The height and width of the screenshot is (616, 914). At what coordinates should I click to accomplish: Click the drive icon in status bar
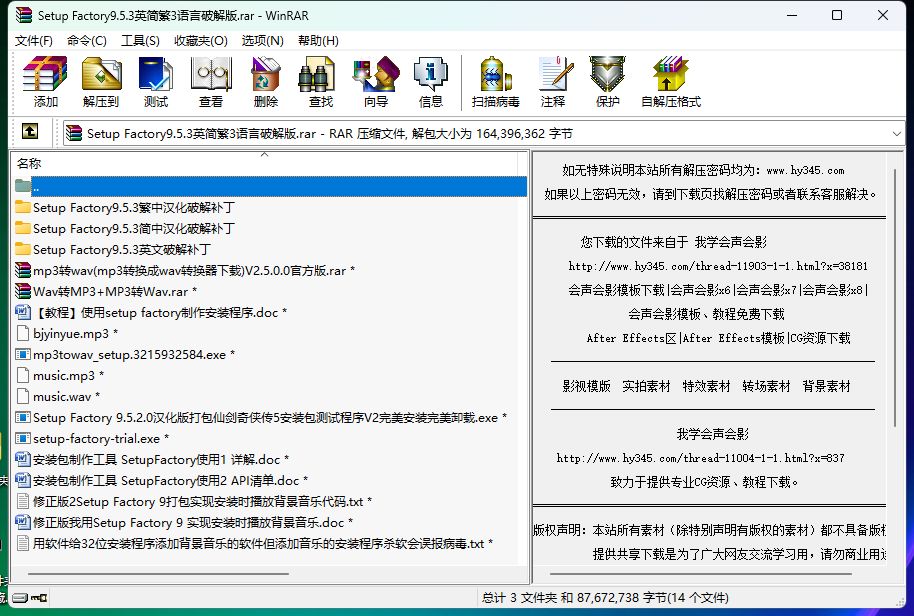pos(20,597)
